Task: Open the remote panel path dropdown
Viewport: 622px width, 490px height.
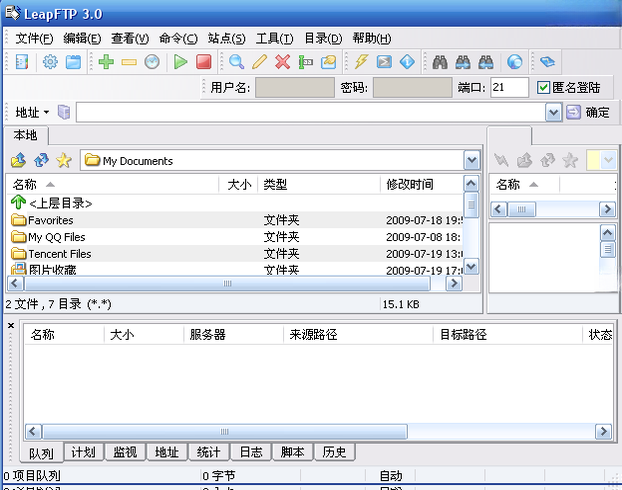Action: click(x=608, y=160)
